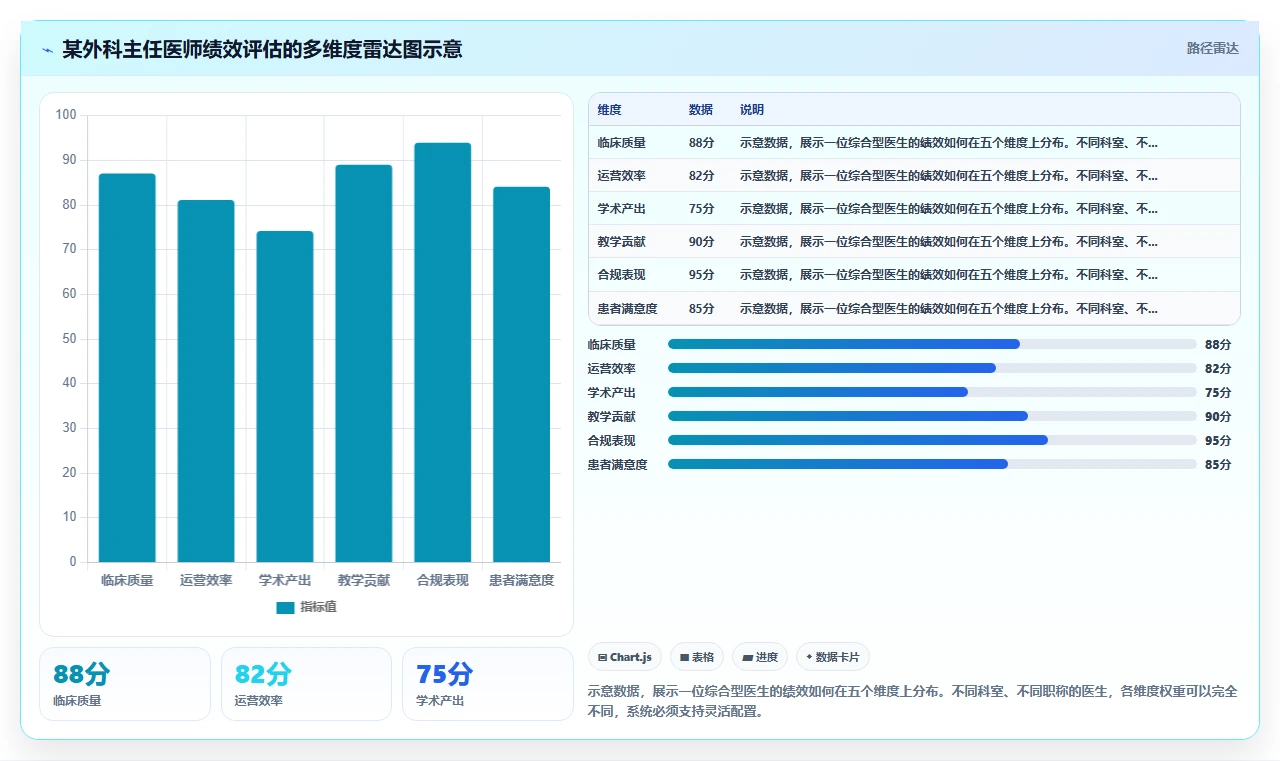Select the 数据卡片 tag chip
This screenshot has width=1280, height=761.
(x=833, y=657)
